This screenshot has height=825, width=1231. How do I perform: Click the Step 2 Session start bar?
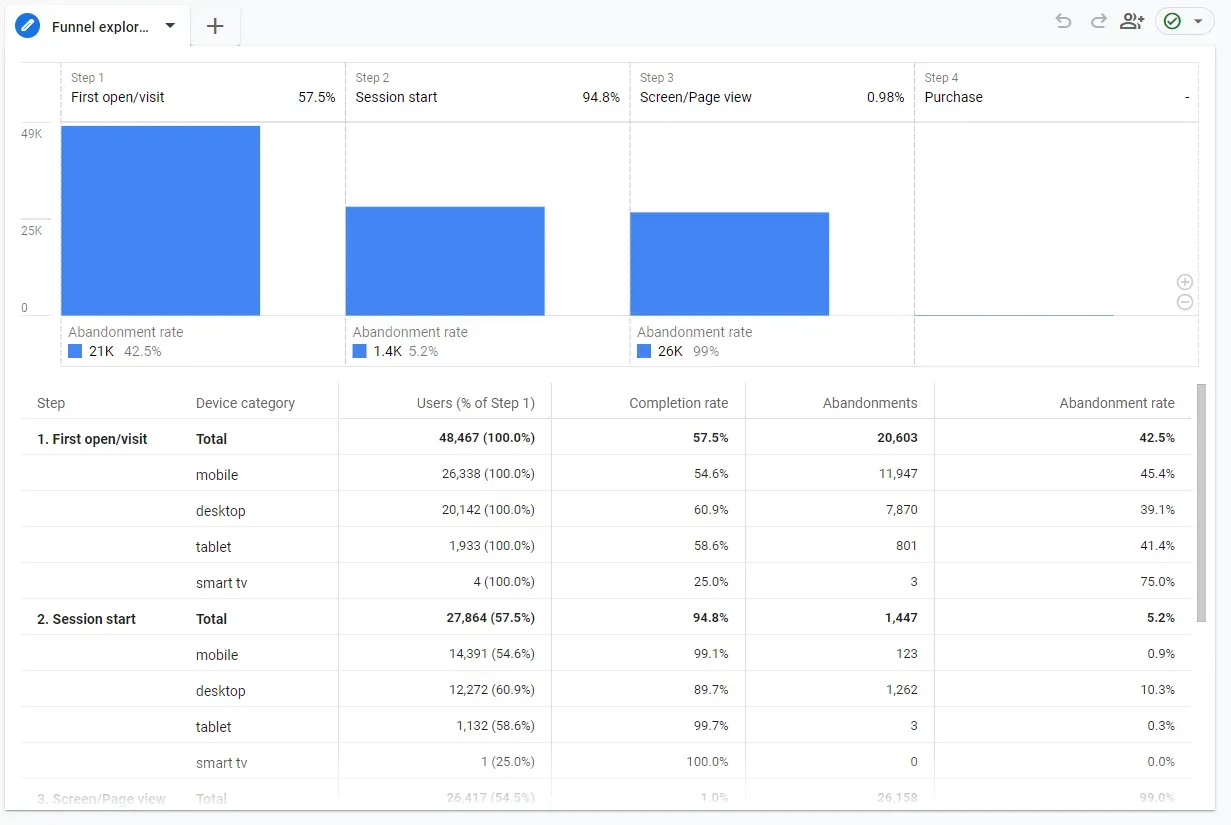[x=445, y=261]
